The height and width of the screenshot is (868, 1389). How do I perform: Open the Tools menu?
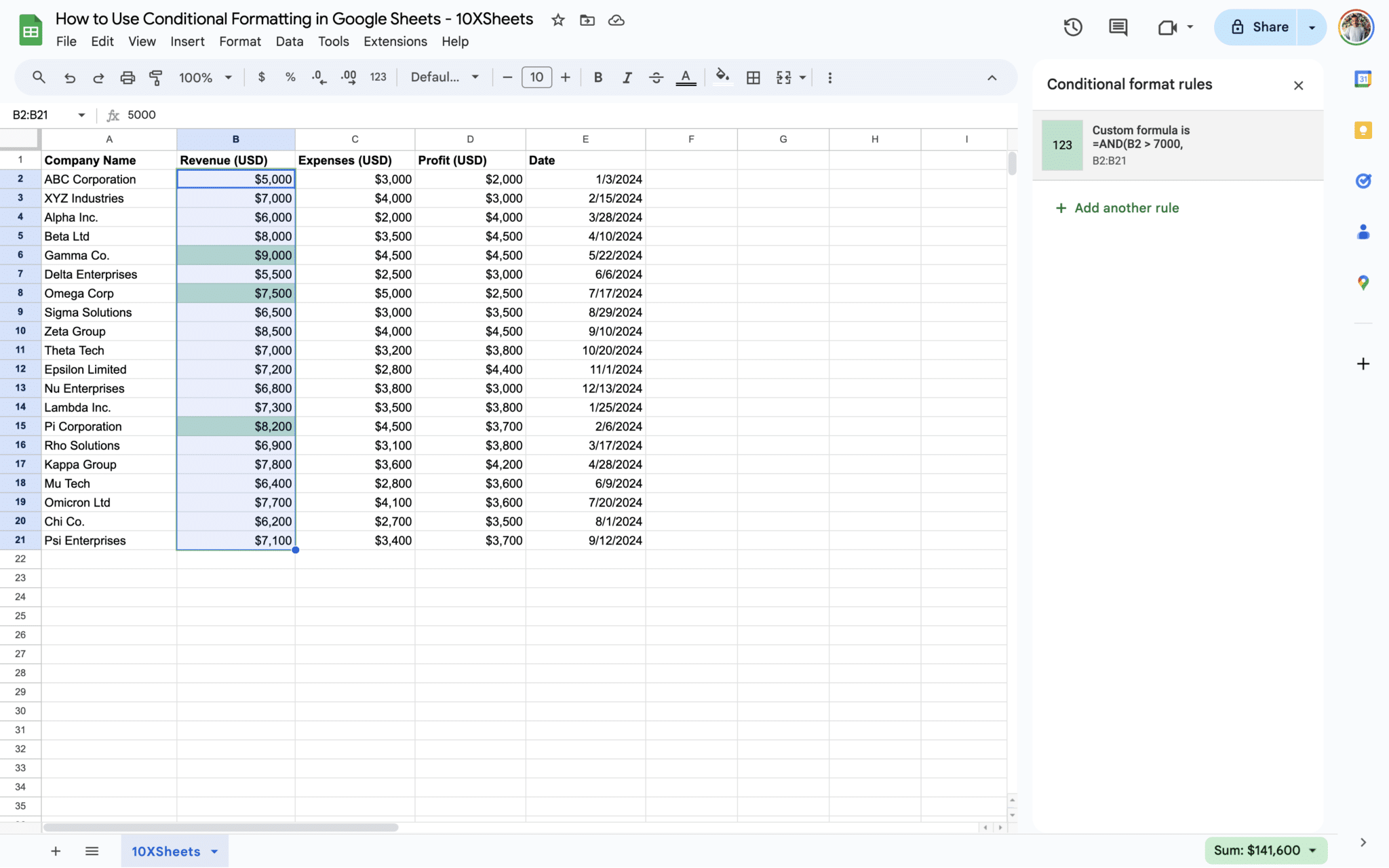334,41
